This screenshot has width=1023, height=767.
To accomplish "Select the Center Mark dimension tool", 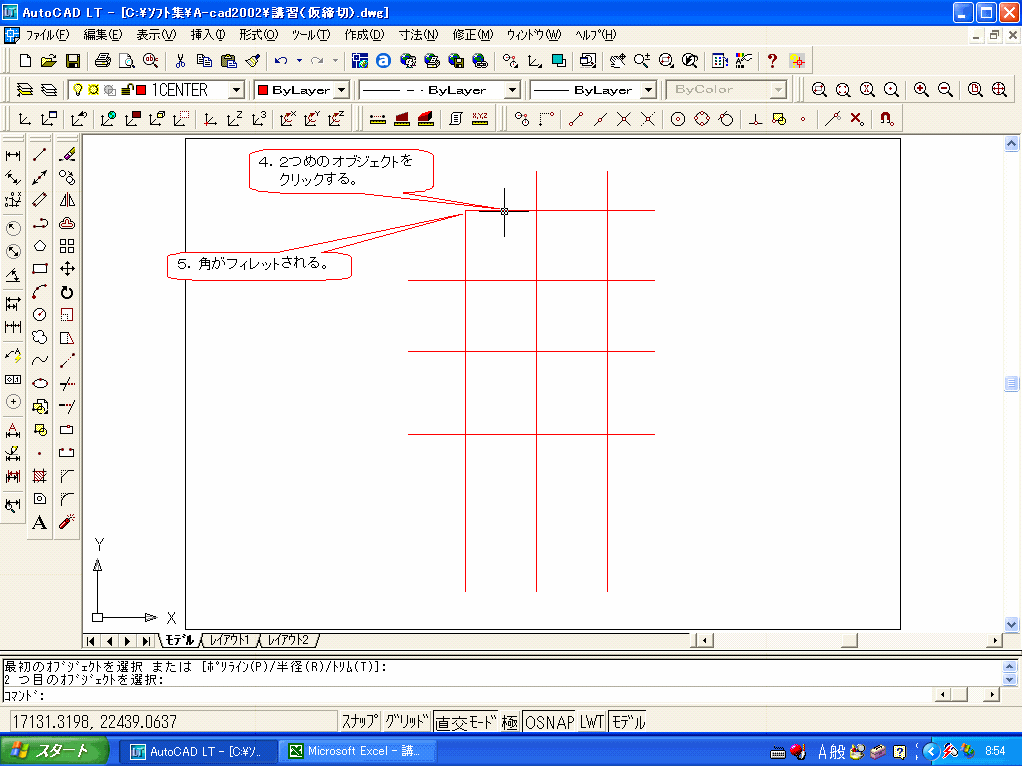I will [x=13, y=402].
